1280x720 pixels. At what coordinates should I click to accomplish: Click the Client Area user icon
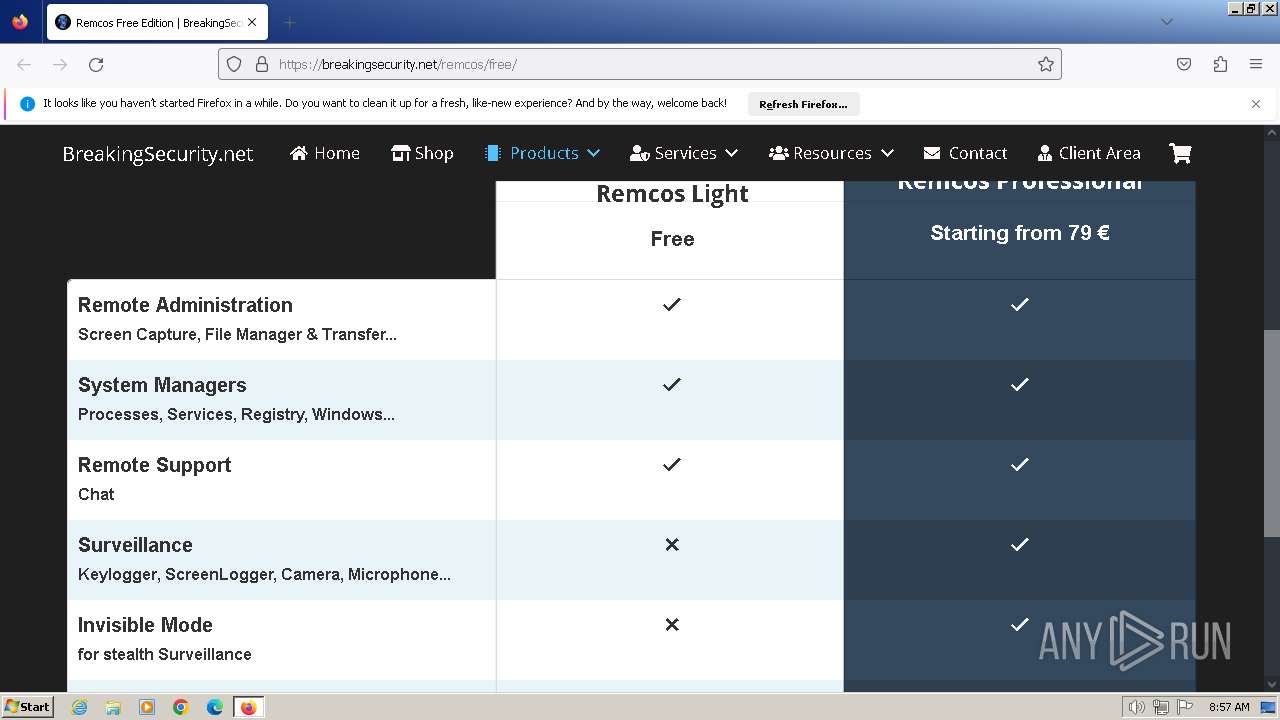(x=1045, y=153)
